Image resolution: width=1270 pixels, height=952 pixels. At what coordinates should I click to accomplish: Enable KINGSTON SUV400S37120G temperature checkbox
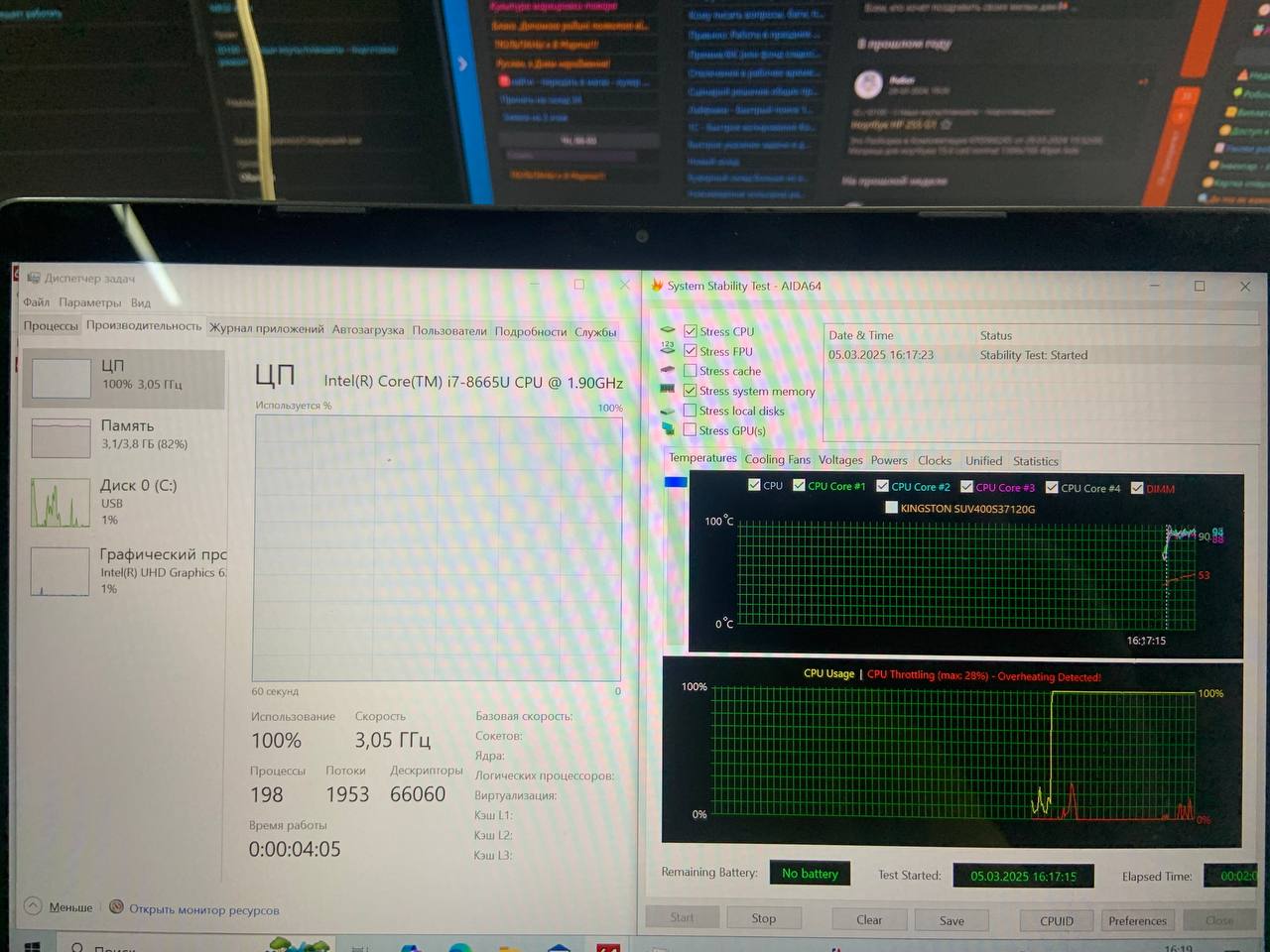(891, 507)
